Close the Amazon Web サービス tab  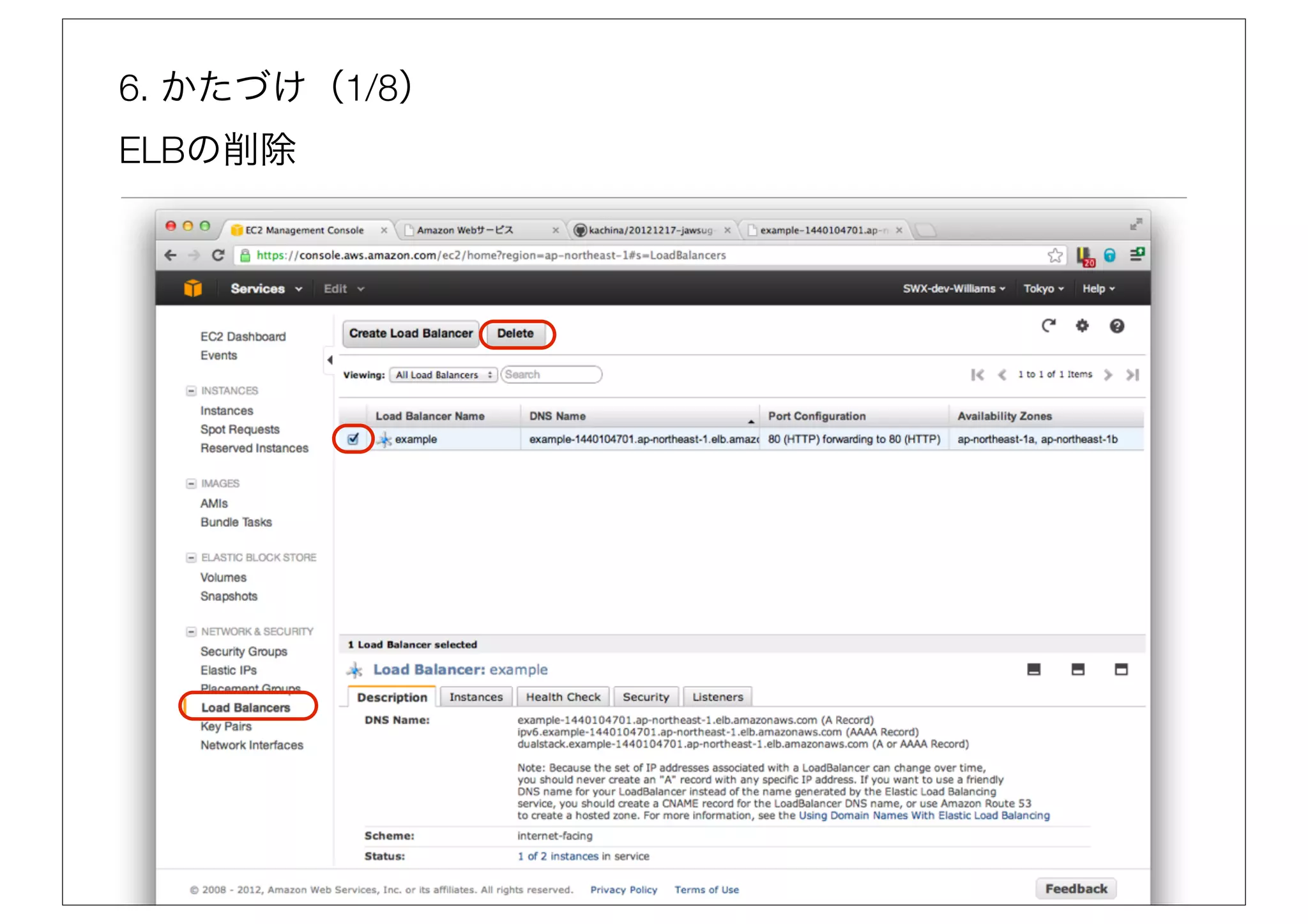(556, 230)
